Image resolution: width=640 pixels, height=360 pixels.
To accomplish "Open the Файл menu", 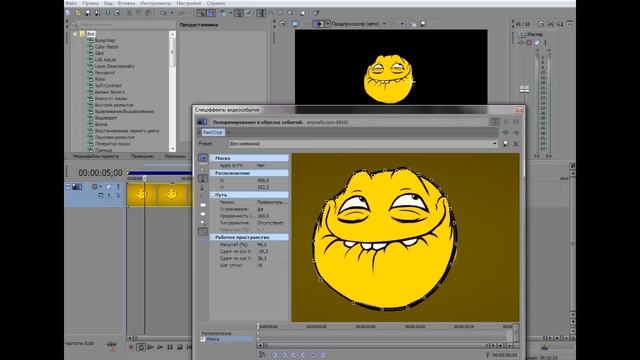I will click(x=71, y=3).
